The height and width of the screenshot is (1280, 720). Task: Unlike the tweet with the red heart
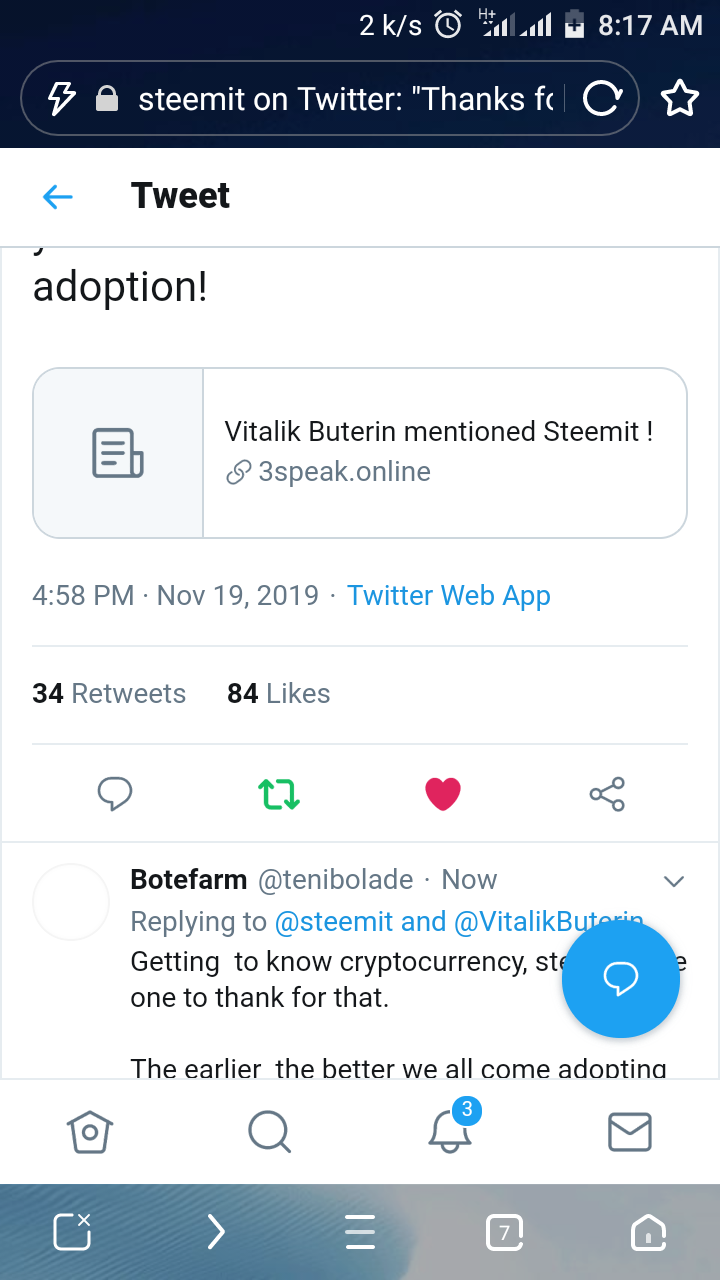click(443, 794)
